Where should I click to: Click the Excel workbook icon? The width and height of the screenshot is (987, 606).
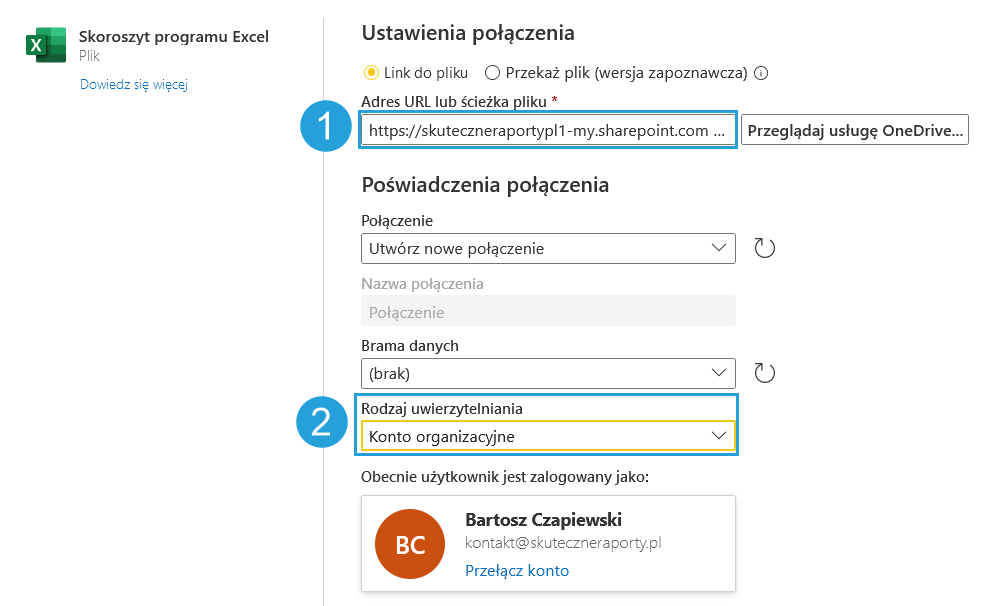click(44, 46)
